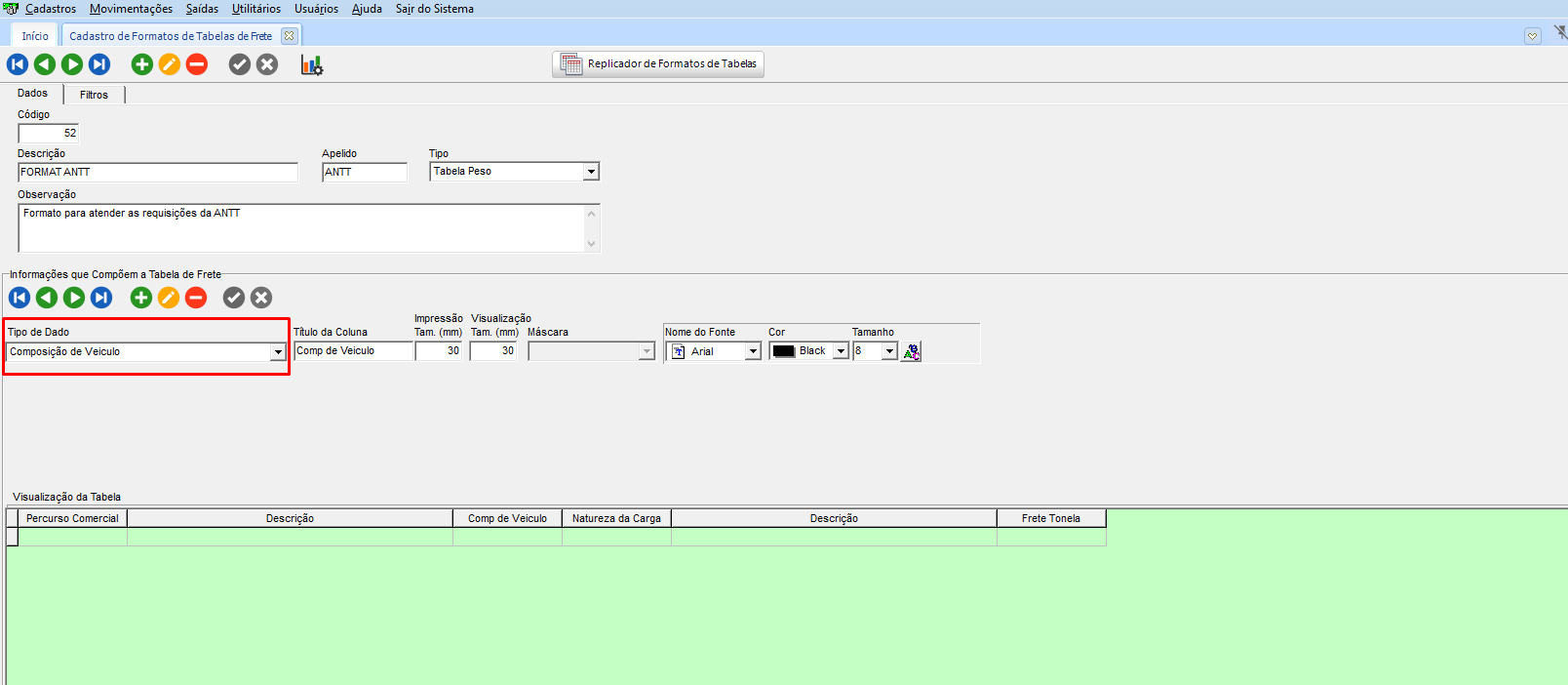The height and width of the screenshot is (685, 1568).
Task: Select the Dados tab
Action: [x=32, y=93]
